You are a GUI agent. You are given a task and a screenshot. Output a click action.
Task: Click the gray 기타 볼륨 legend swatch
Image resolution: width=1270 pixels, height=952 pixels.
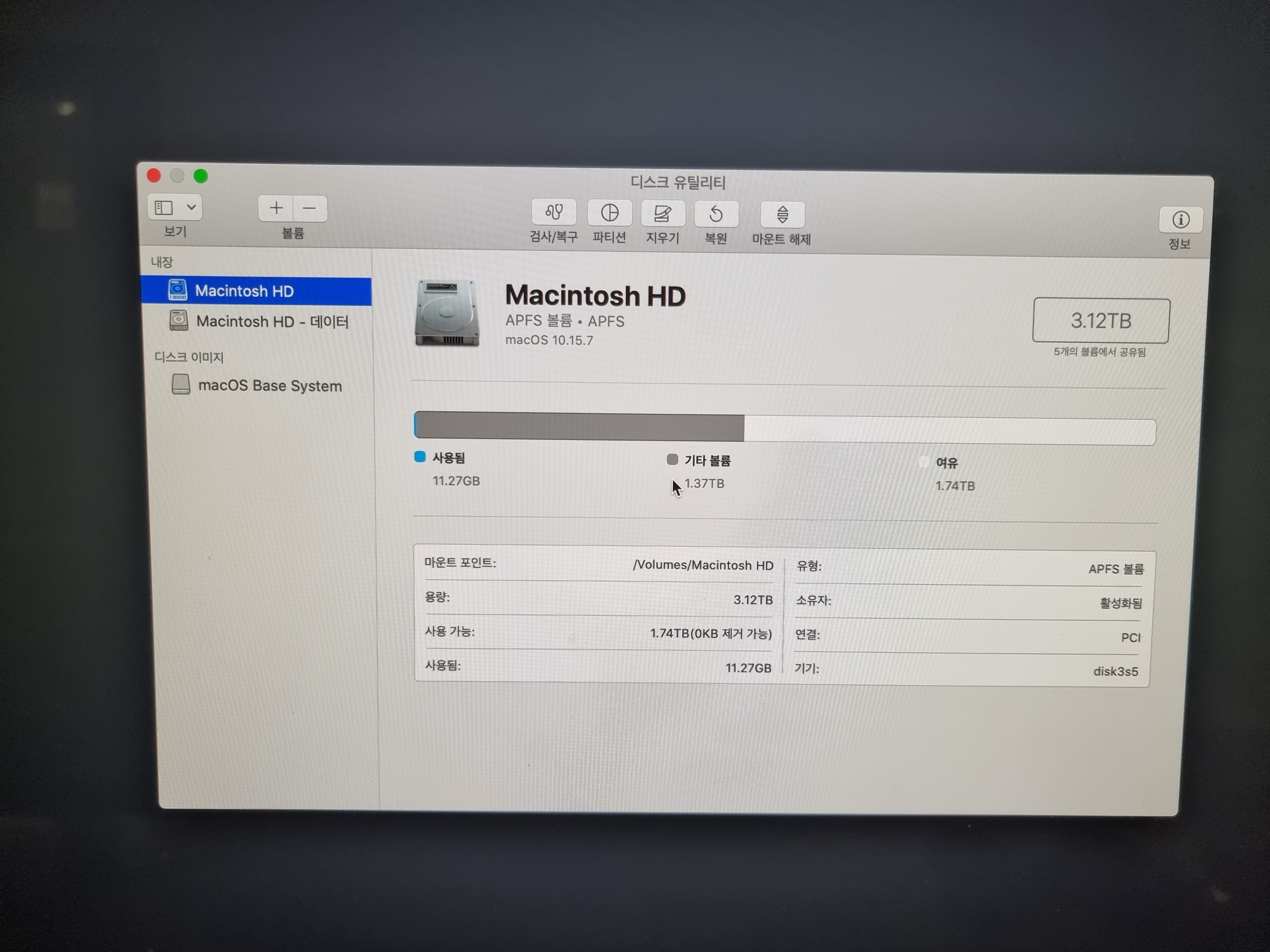pos(672,459)
